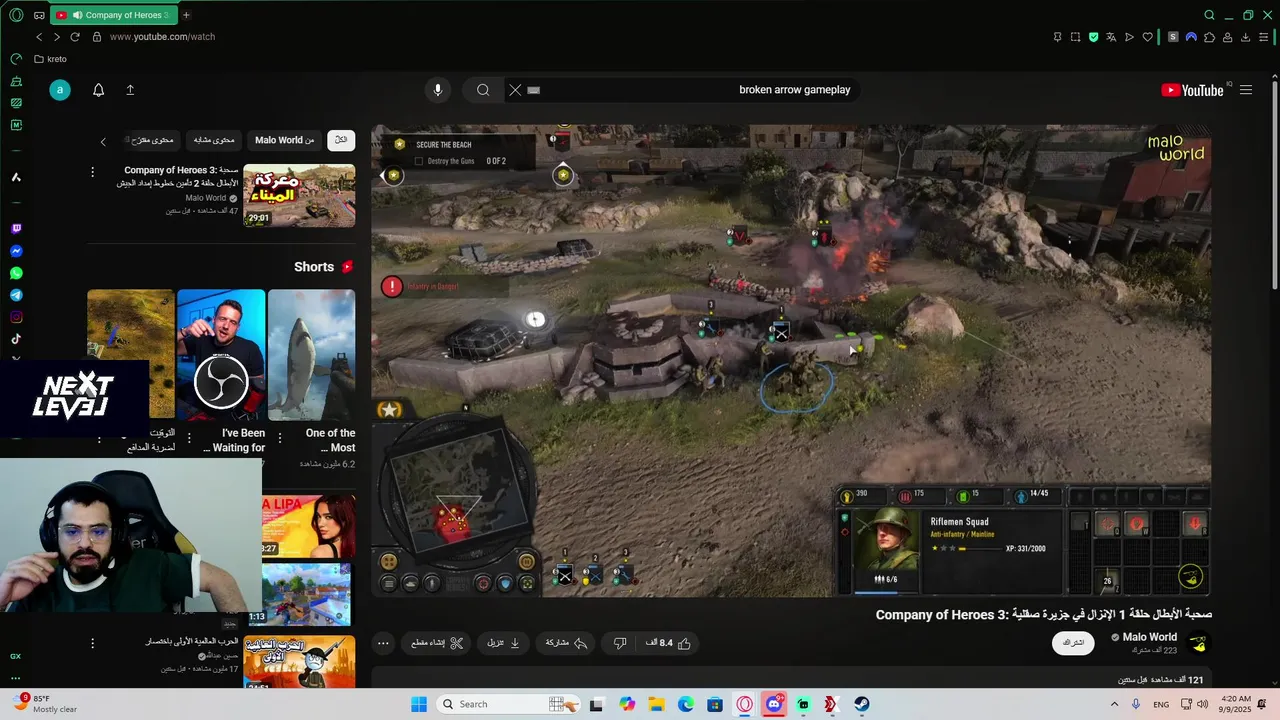The width and height of the screenshot is (1280, 720).
Task: Start voice search with microphone icon
Action: [x=437, y=90]
